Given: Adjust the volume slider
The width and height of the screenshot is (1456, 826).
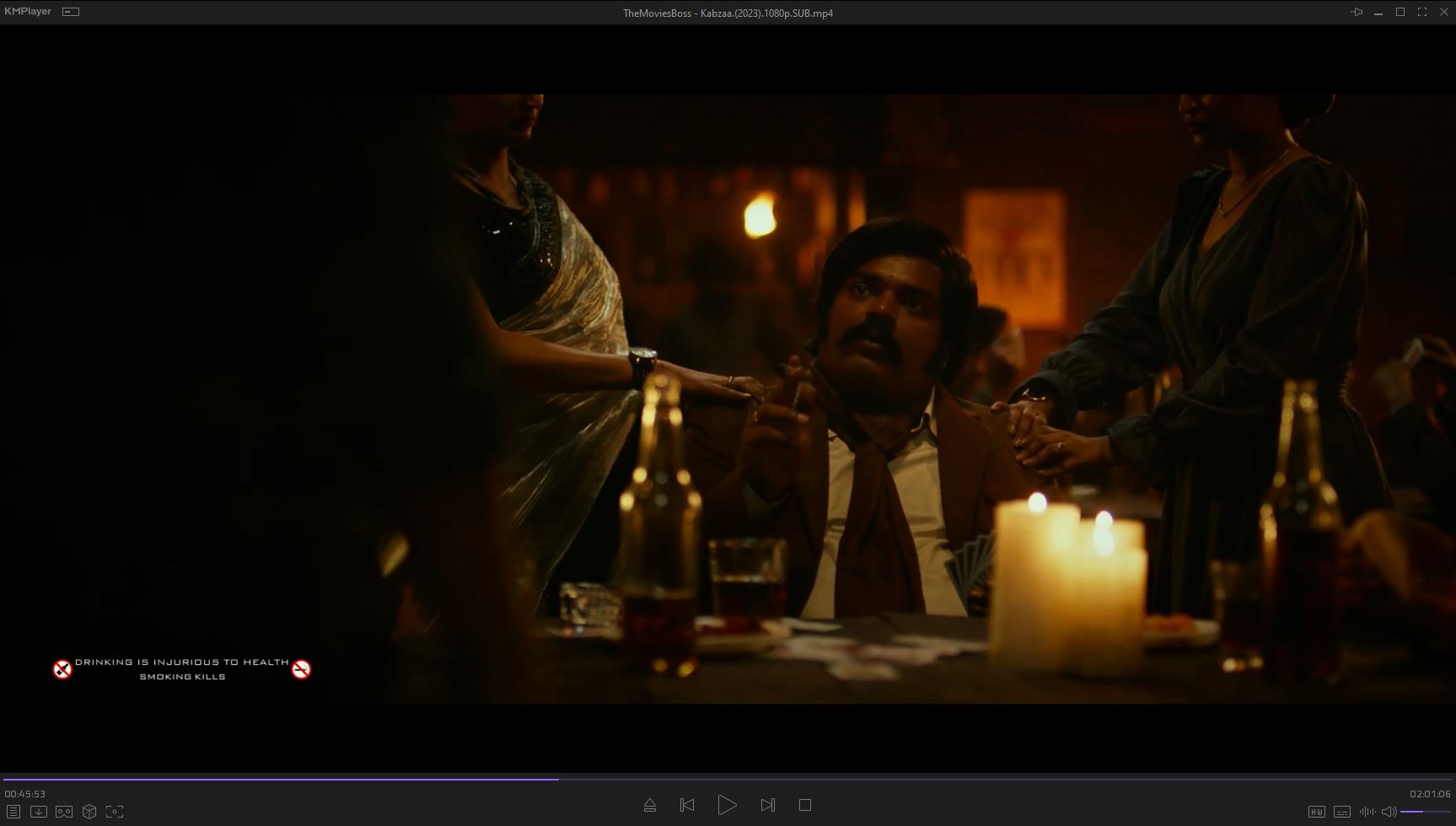Looking at the screenshot, I should click(x=1425, y=812).
